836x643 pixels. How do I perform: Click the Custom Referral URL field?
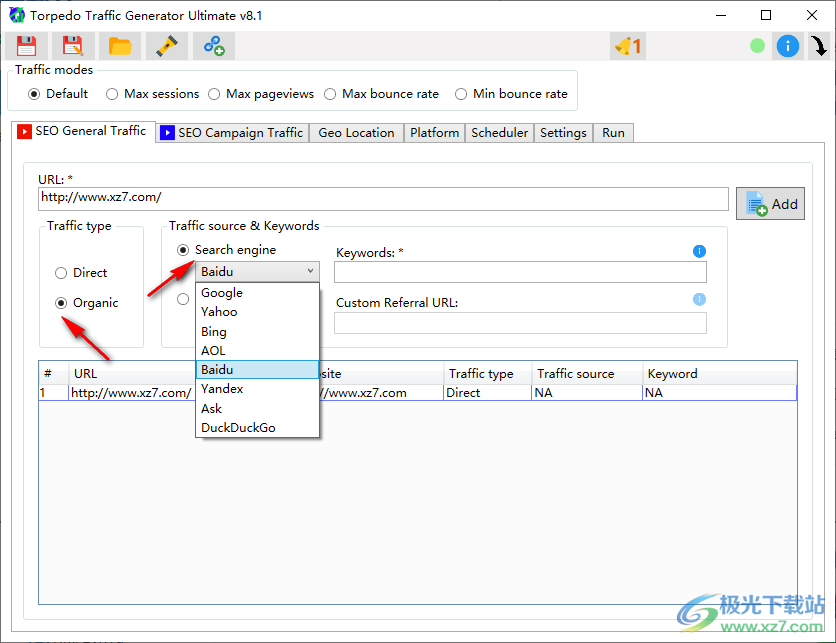click(x=520, y=323)
